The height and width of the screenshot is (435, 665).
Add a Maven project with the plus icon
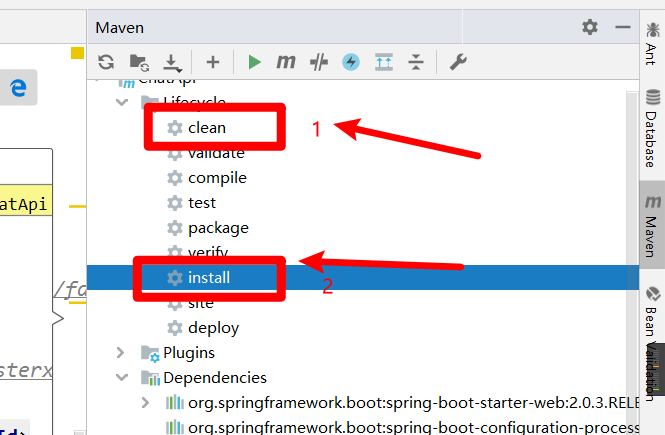pos(213,62)
